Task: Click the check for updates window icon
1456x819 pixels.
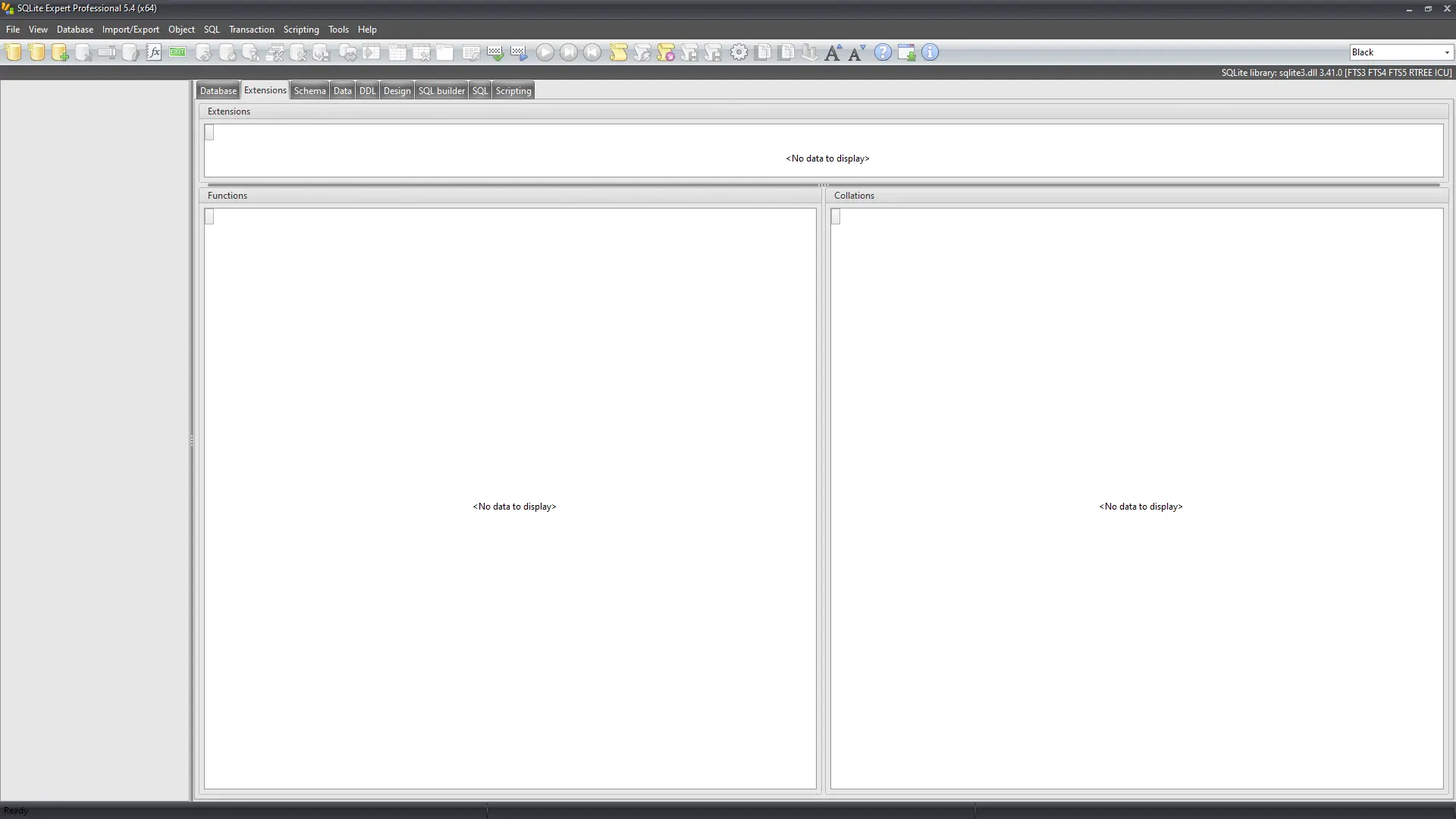Action: point(906,52)
